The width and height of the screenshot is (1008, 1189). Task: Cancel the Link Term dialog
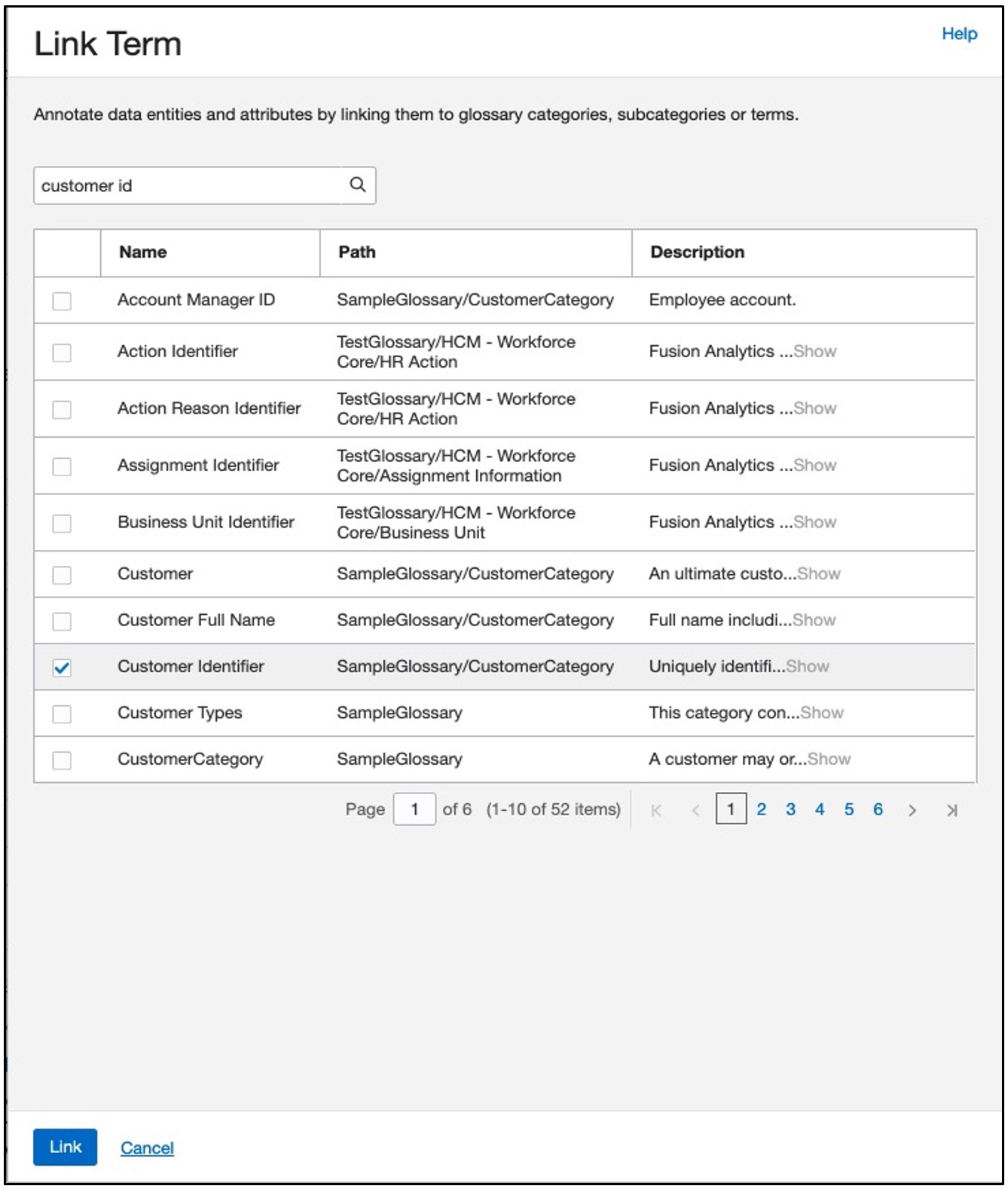(147, 1148)
